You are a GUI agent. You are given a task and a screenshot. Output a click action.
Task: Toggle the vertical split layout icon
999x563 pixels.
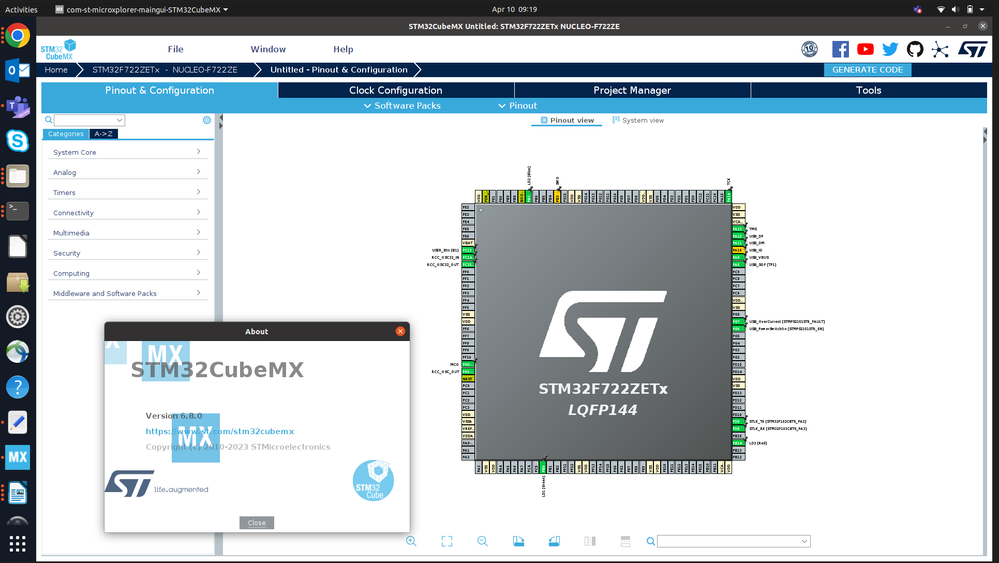(x=589, y=541)
